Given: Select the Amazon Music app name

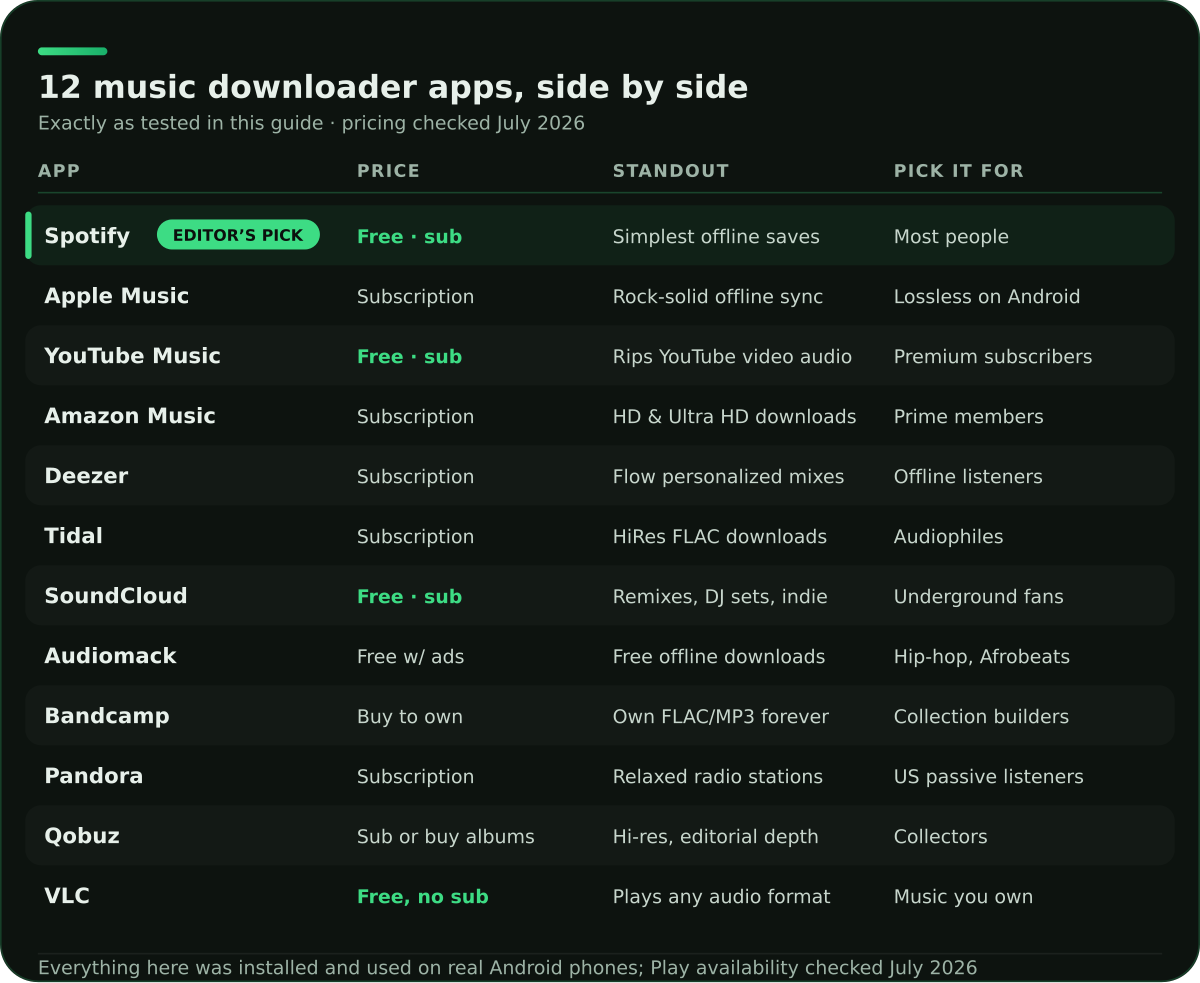Looking at the screenshot, I should [130, 416].
